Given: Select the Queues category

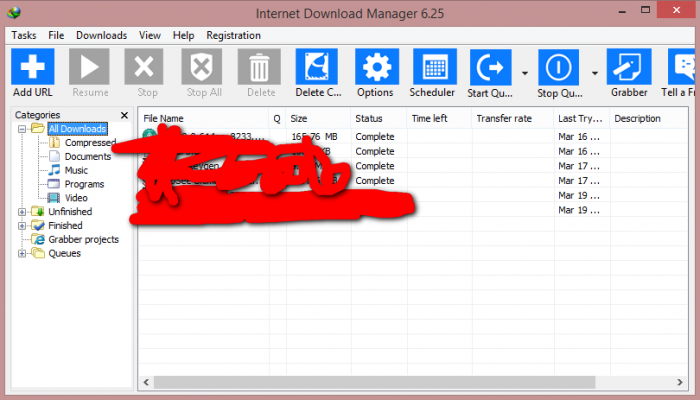Looking at the screenshot, I should click(65, 253).
